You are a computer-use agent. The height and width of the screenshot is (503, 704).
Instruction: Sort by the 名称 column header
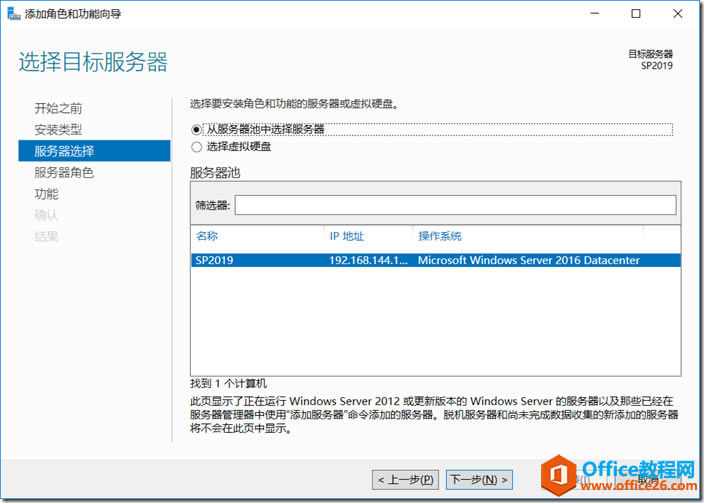coord(207,236)
